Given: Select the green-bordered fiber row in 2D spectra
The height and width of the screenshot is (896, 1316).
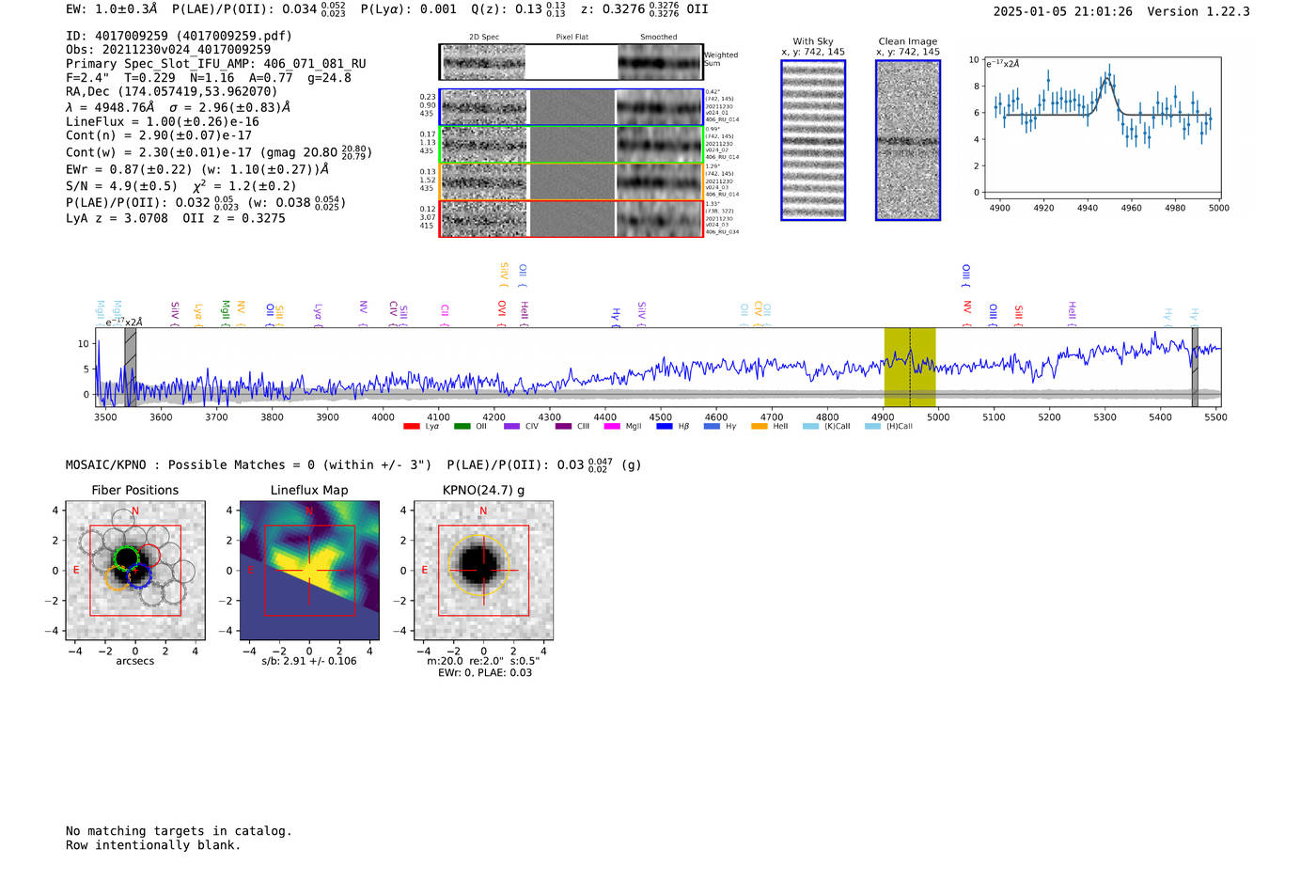Looking at the screenshot, I should click(x=571, y=145).
